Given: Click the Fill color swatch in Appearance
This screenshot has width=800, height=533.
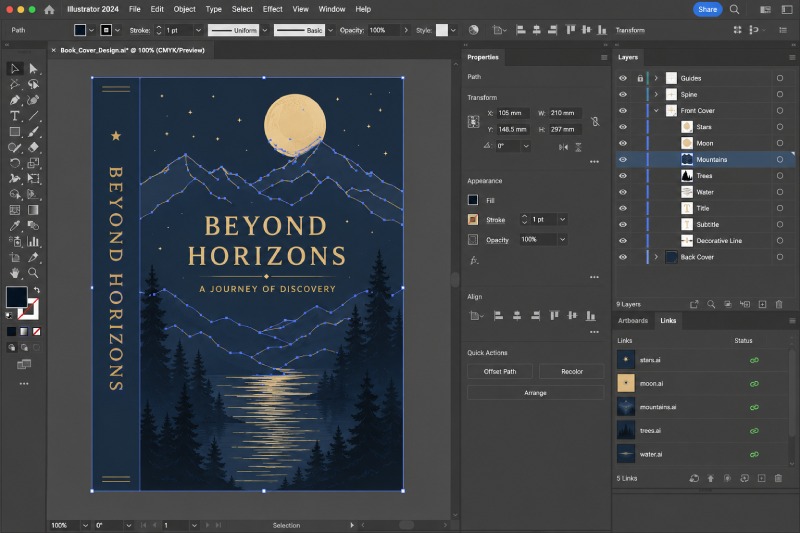Looking at the screenshot, I should coord(473,200).
